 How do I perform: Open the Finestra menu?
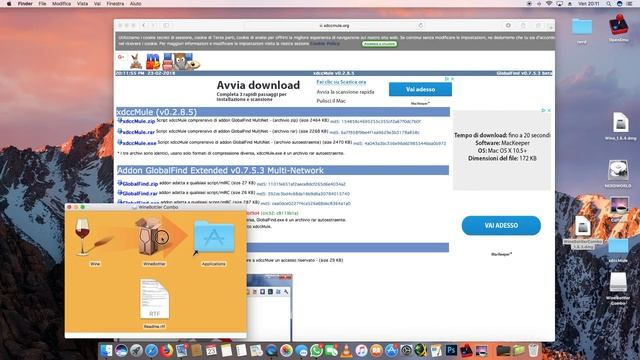(x=115, y=4)
